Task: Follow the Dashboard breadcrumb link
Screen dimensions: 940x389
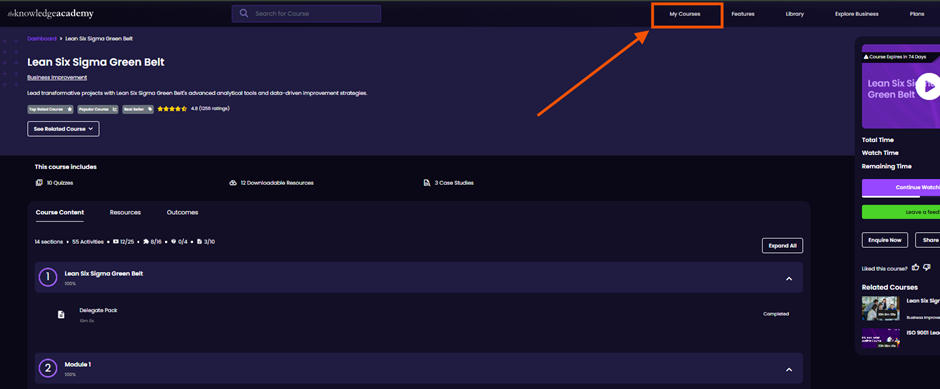Action: coord(42,38)
